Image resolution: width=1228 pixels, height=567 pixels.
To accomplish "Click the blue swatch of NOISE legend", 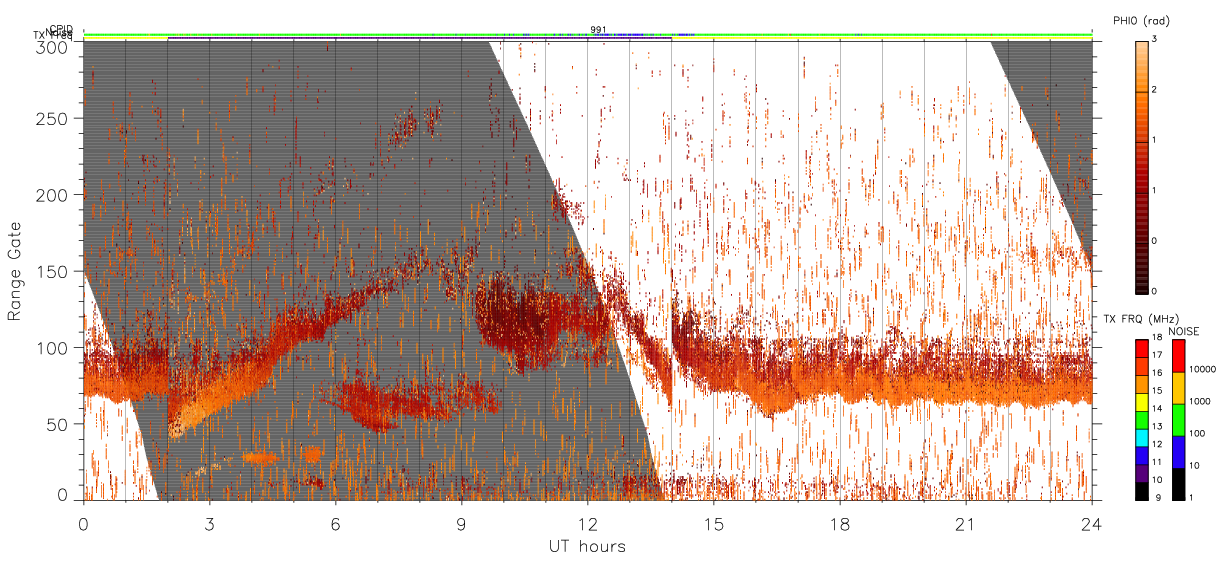I will point(1178,452).
